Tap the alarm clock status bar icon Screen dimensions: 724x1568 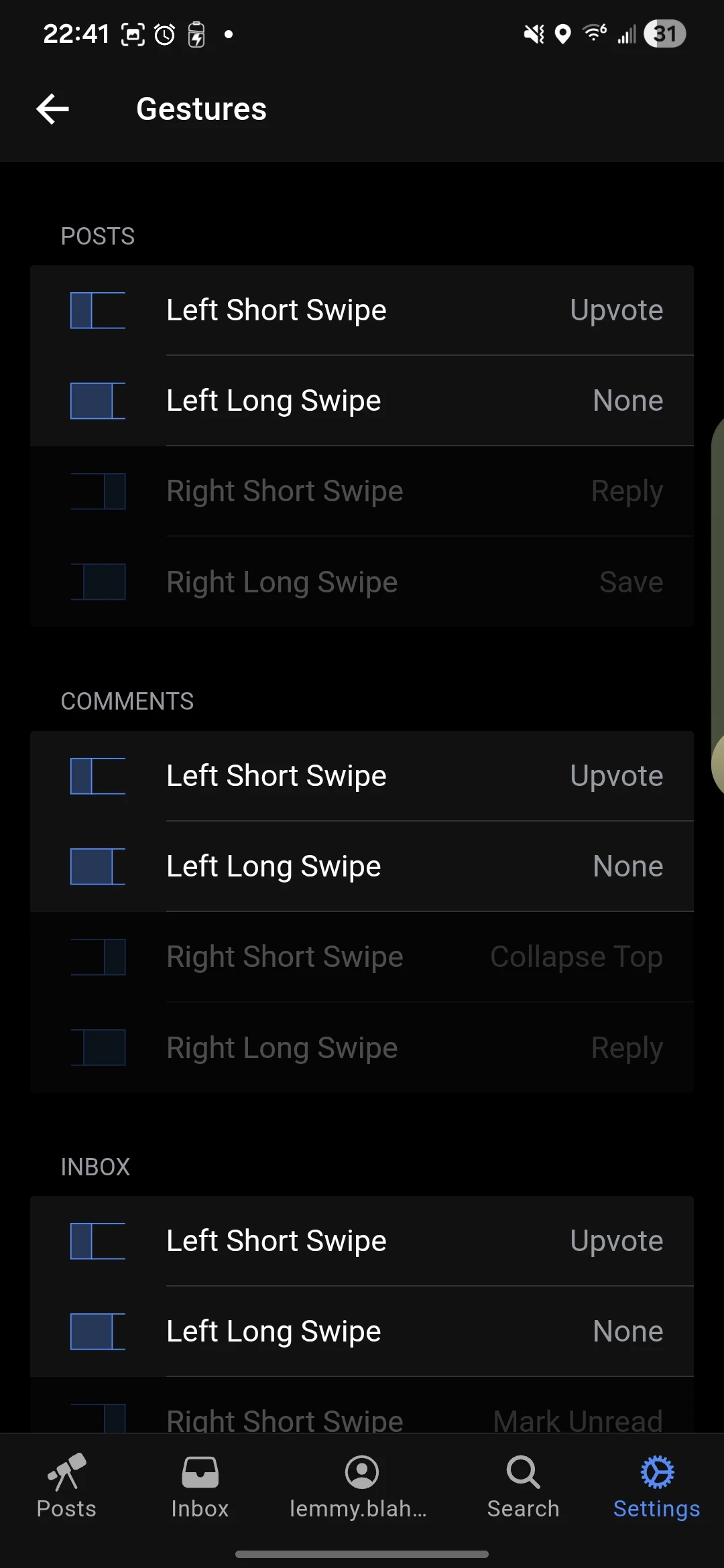pos(165,34)
